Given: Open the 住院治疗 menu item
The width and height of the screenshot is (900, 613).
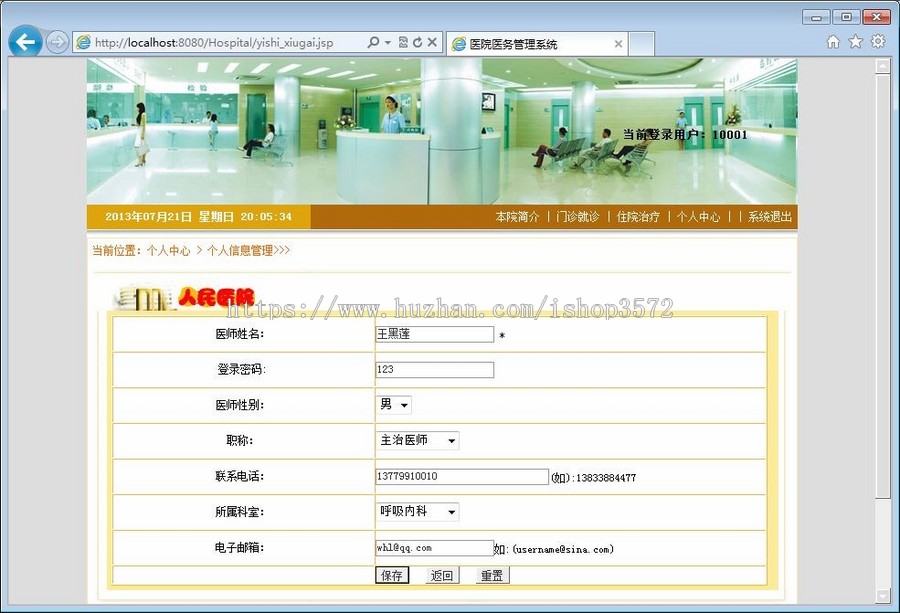Looking at the screenshot, I should pos(638,217).
